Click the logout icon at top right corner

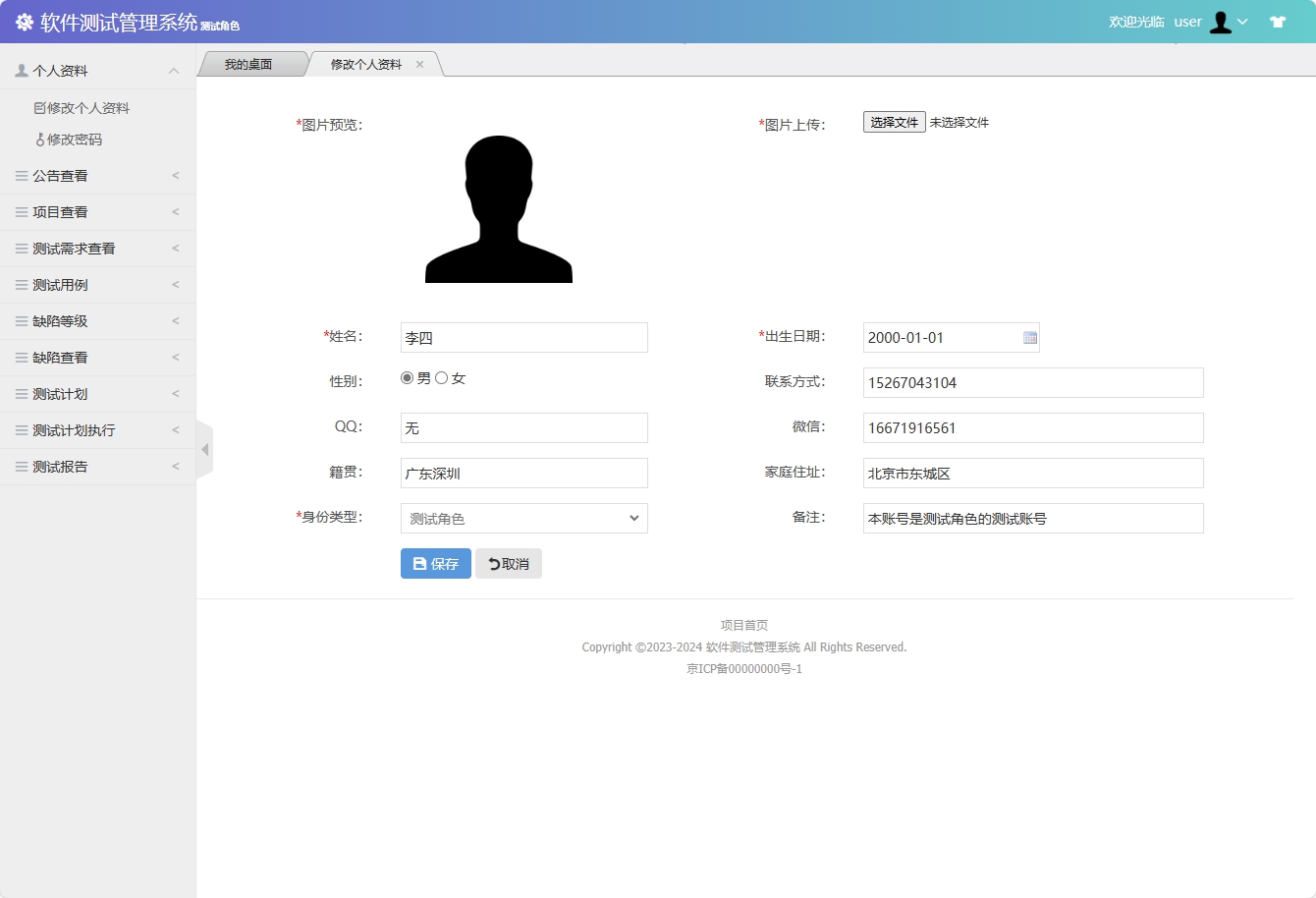tap(1278, 21)
